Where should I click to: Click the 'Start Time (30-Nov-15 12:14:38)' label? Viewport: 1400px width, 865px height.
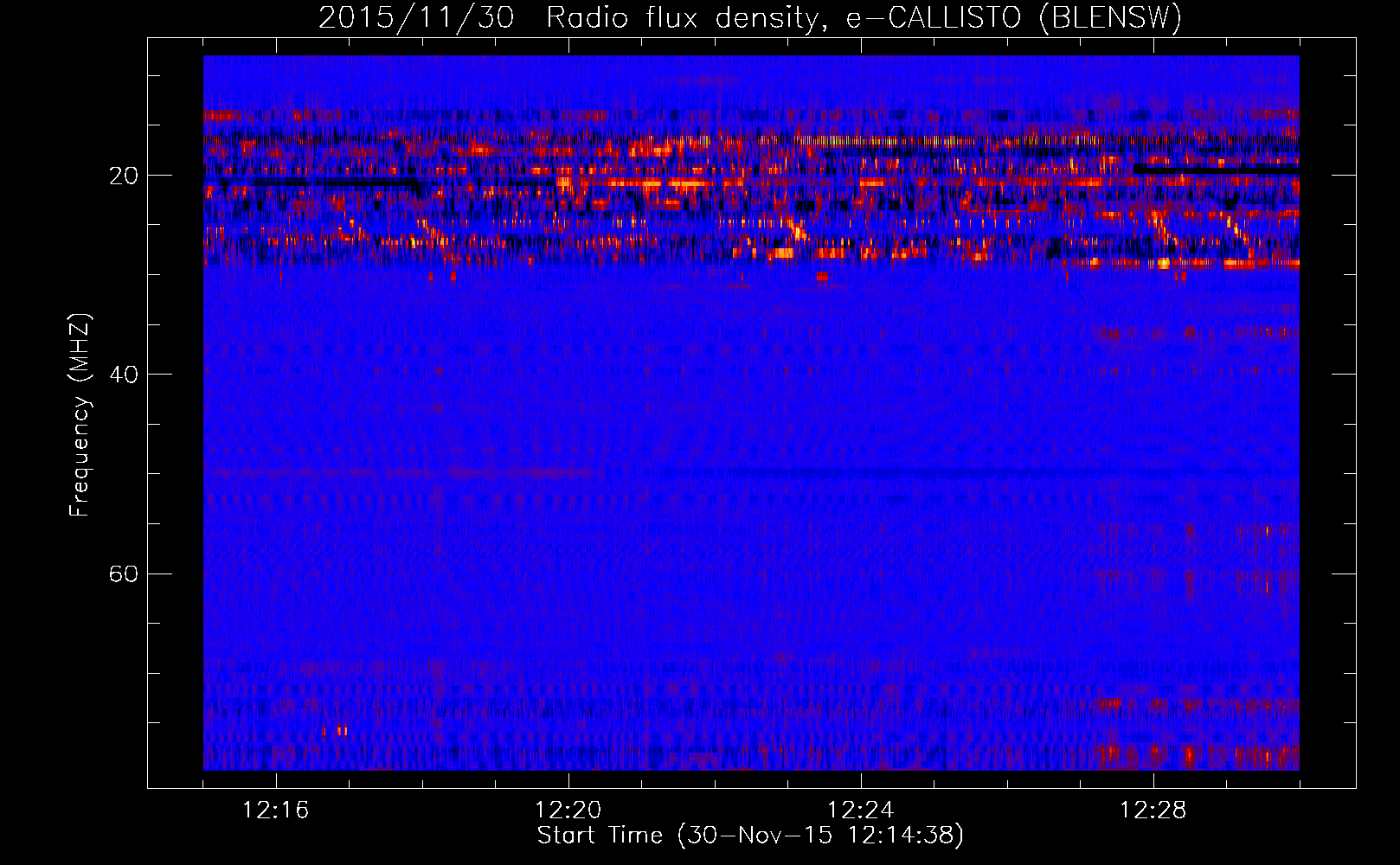click(750, 836)
